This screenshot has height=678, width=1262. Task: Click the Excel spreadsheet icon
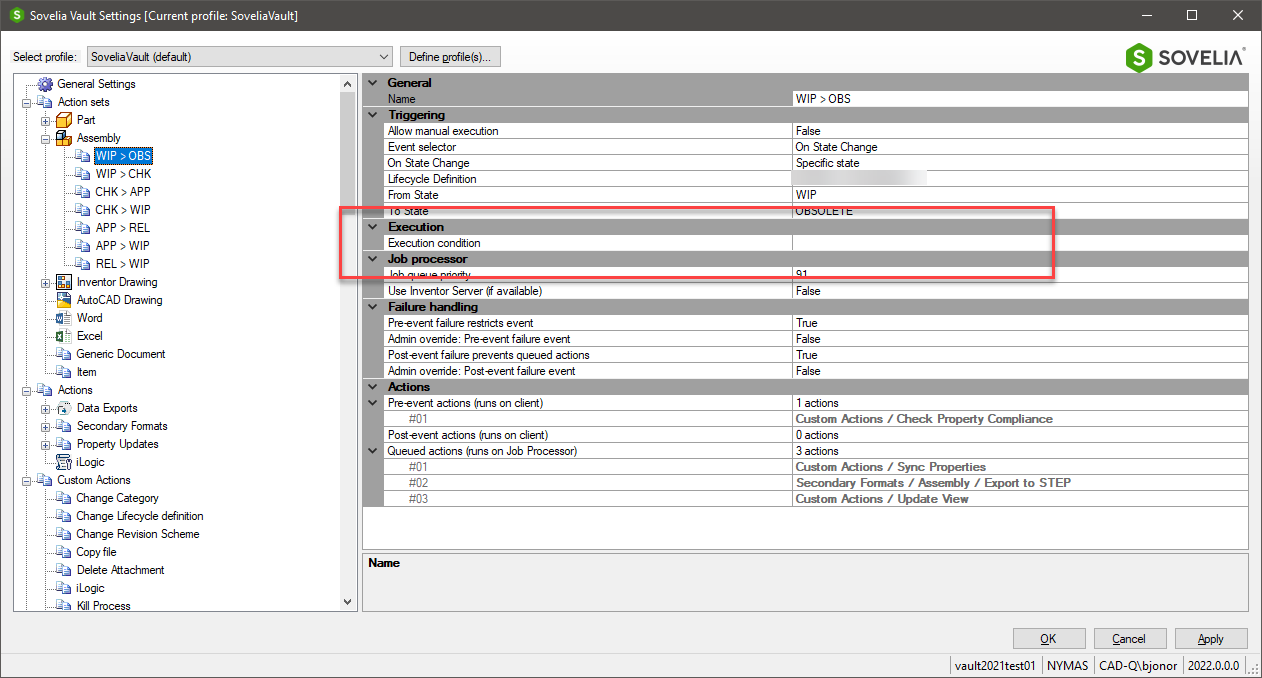click(64, 336)
